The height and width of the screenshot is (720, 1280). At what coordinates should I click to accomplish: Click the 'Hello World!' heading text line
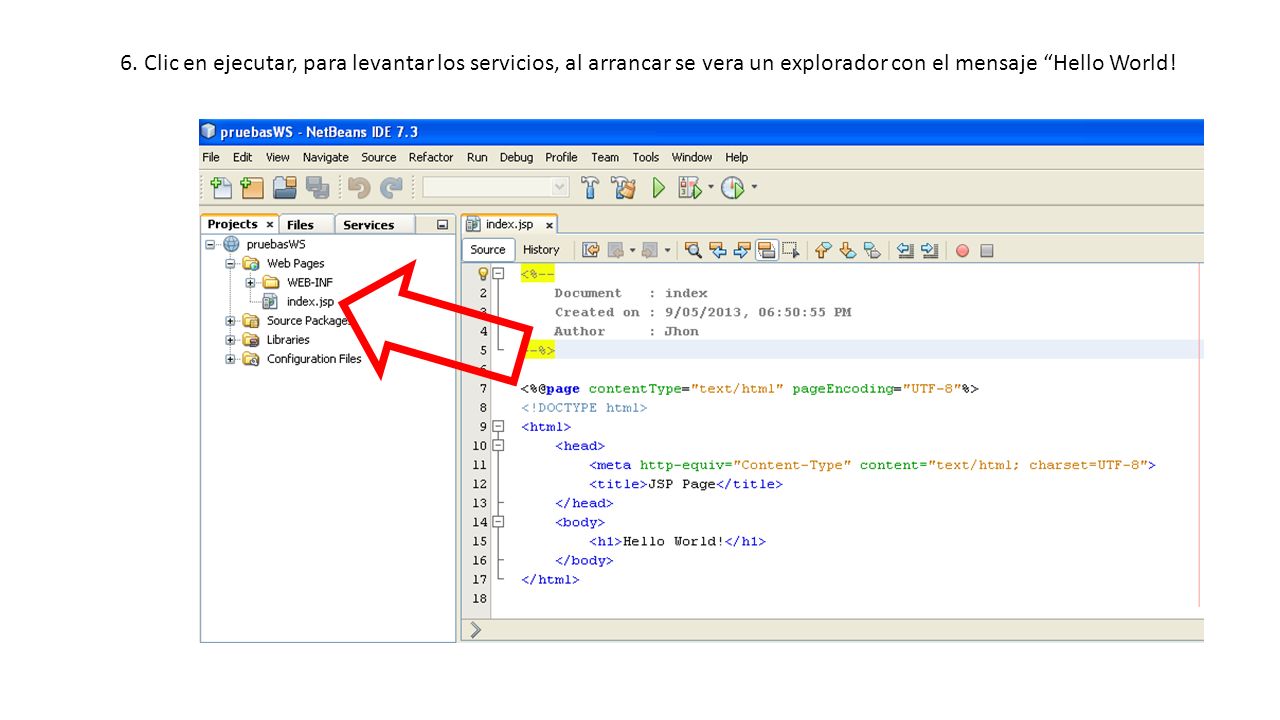(x=677, y=541)
